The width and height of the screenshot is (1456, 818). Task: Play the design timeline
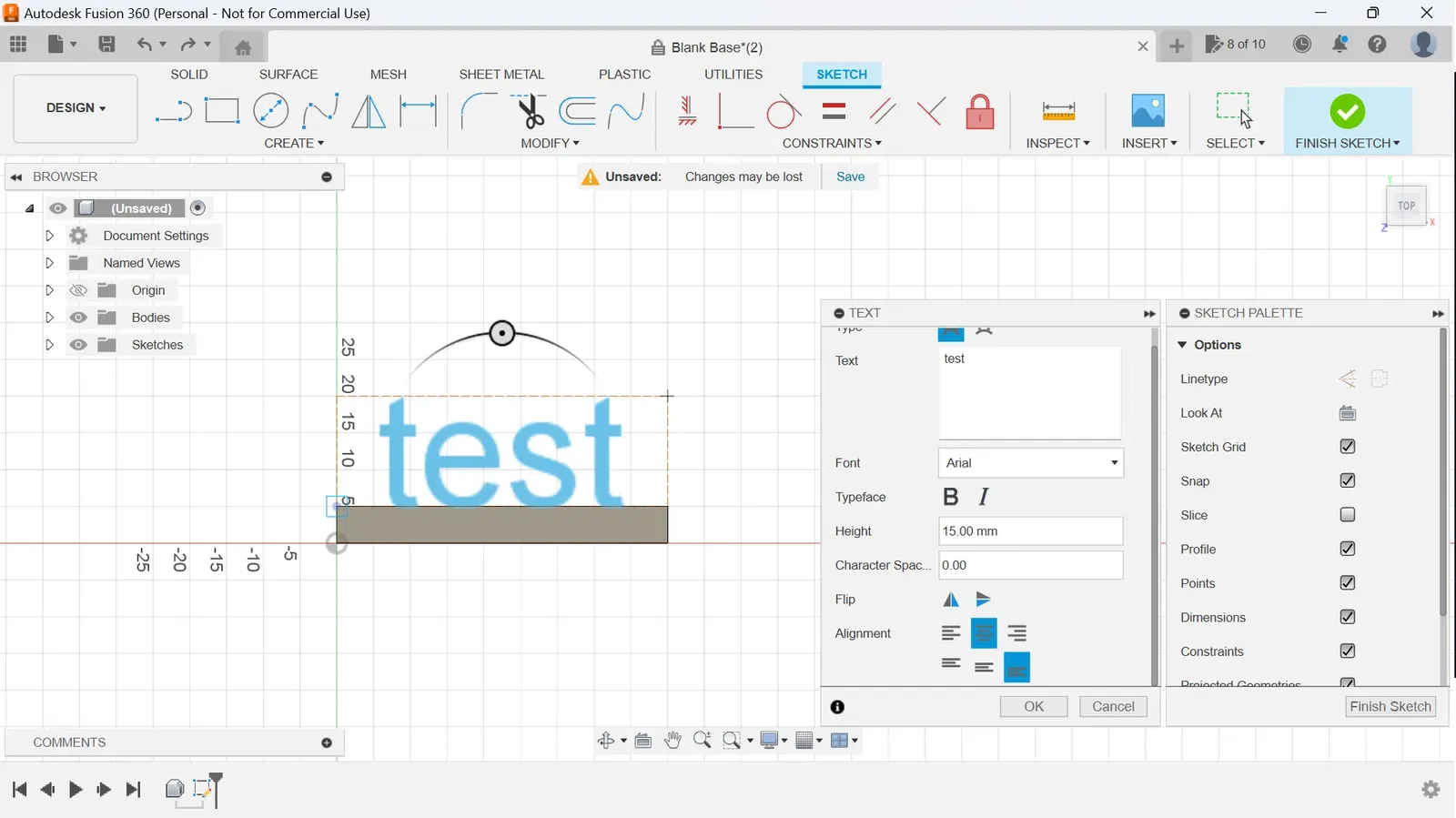(x=76, y=789)
